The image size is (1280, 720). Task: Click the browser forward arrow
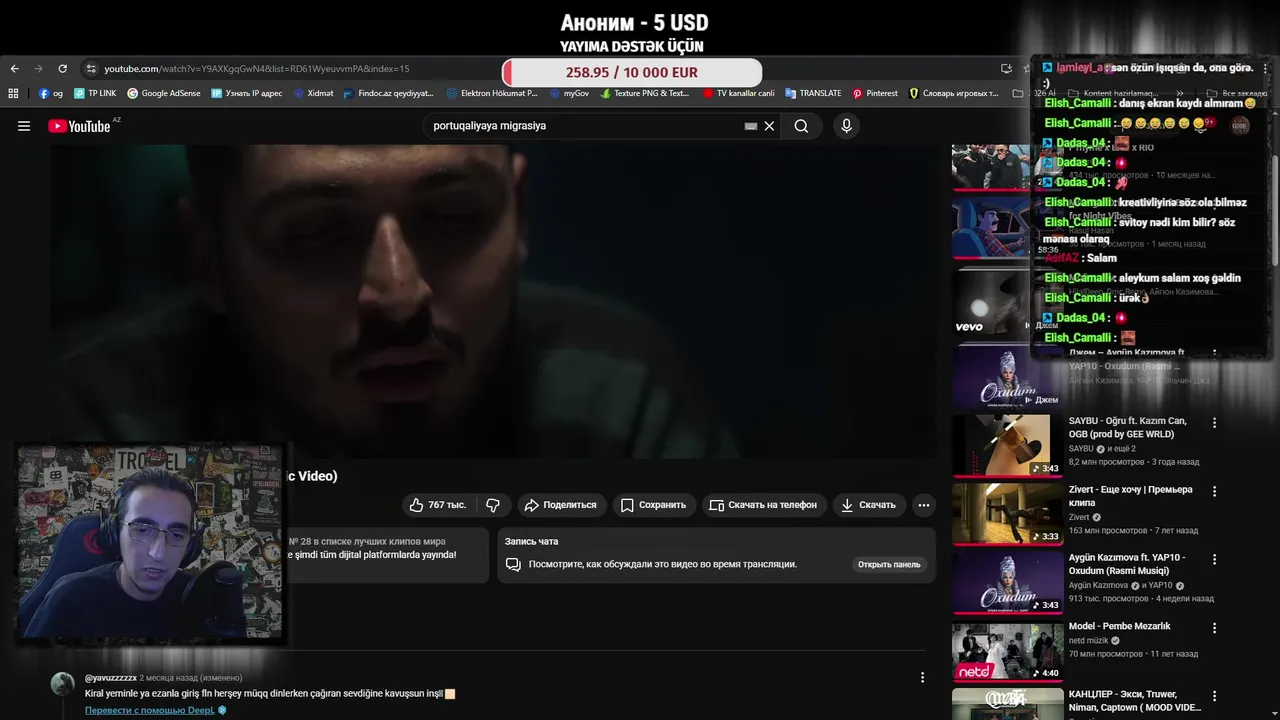(x=38, y=69)
